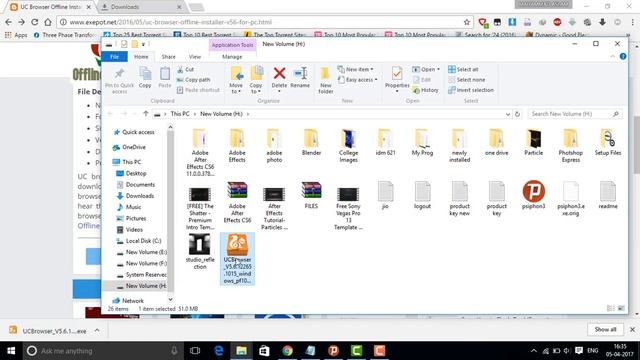Collapse the ribbon with the chevron
640x360 pixels.
tap(613, 56)
